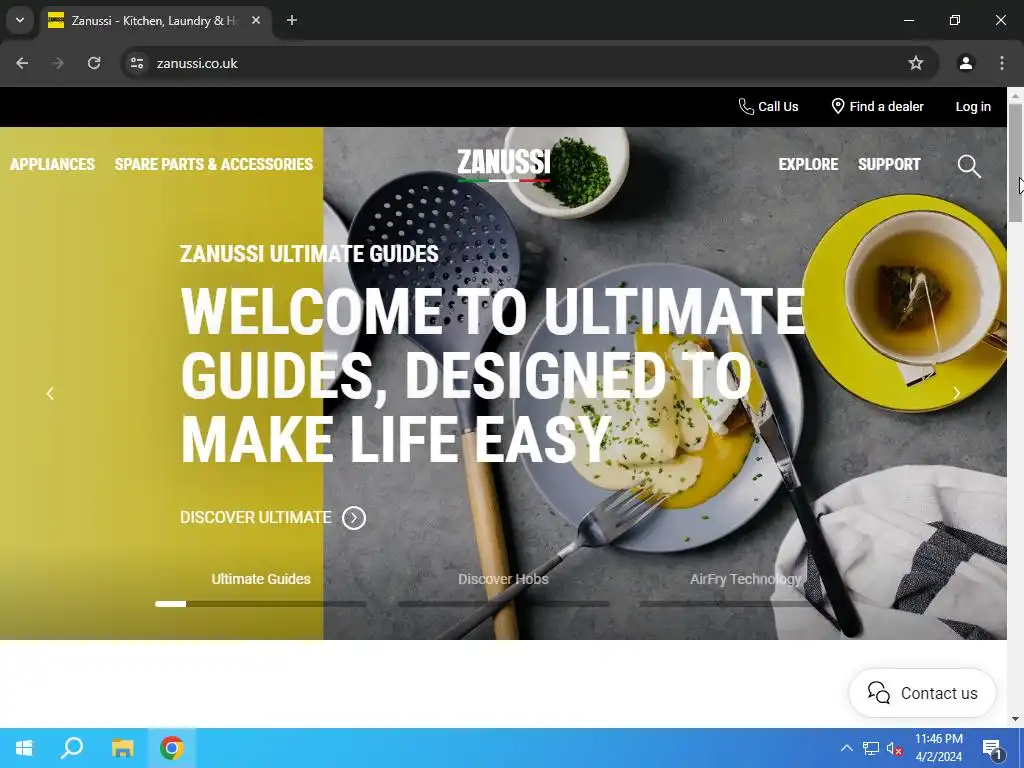Click the taskbar clock showing 11:46 PM
This screenshot has width=1024, height=768.
938,748
